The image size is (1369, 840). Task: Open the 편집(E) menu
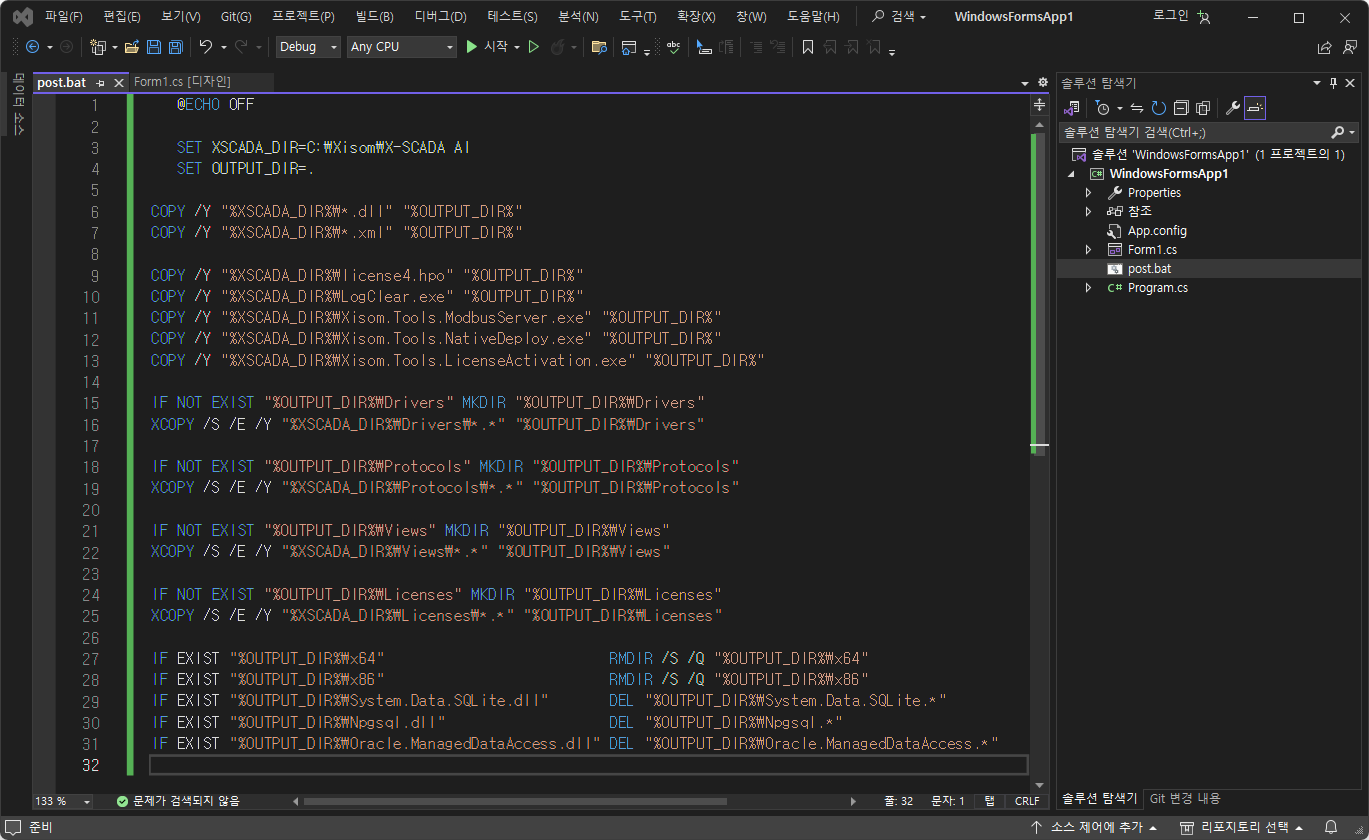click(122, 17)
